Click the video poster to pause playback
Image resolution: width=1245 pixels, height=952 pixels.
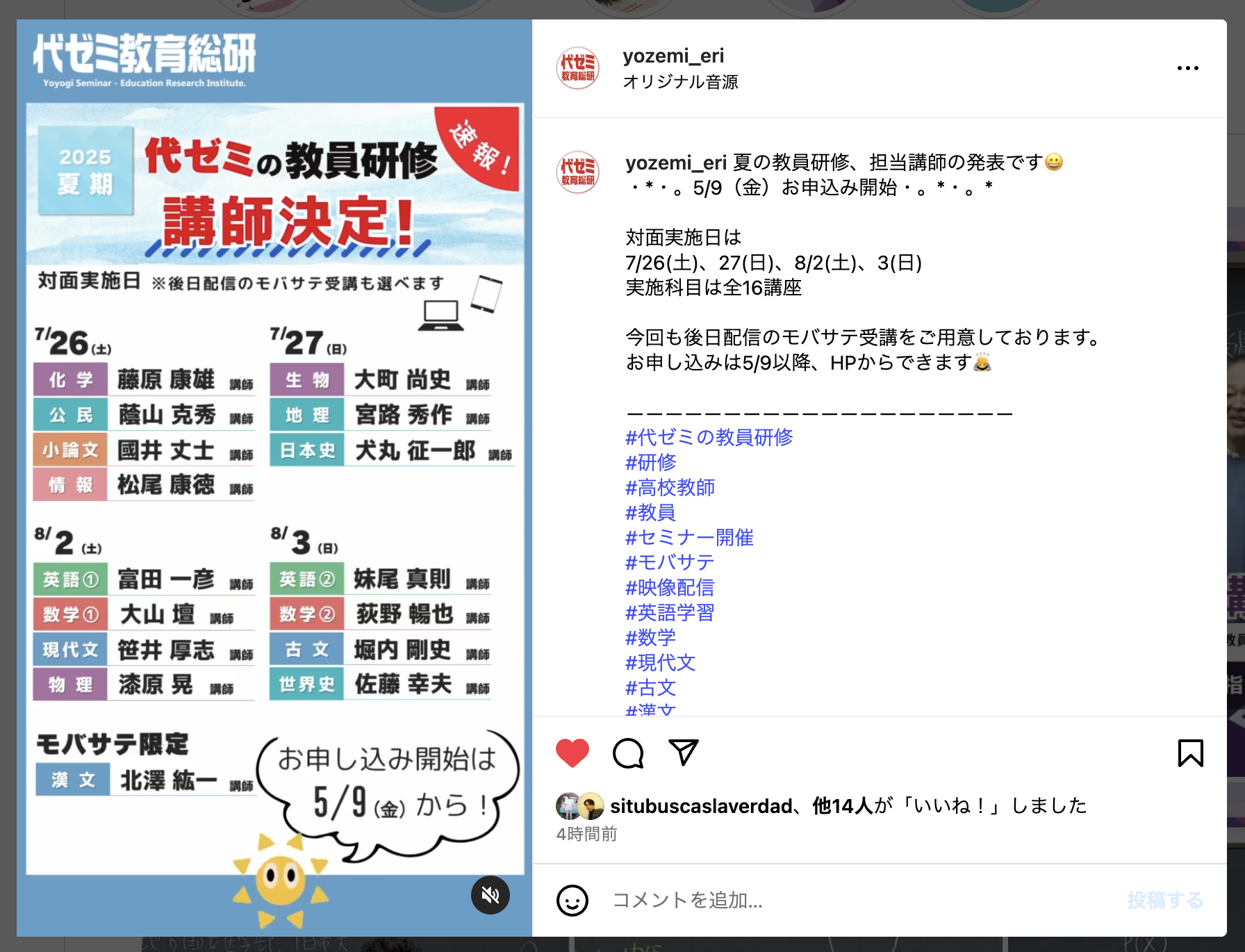pos(274,478)
